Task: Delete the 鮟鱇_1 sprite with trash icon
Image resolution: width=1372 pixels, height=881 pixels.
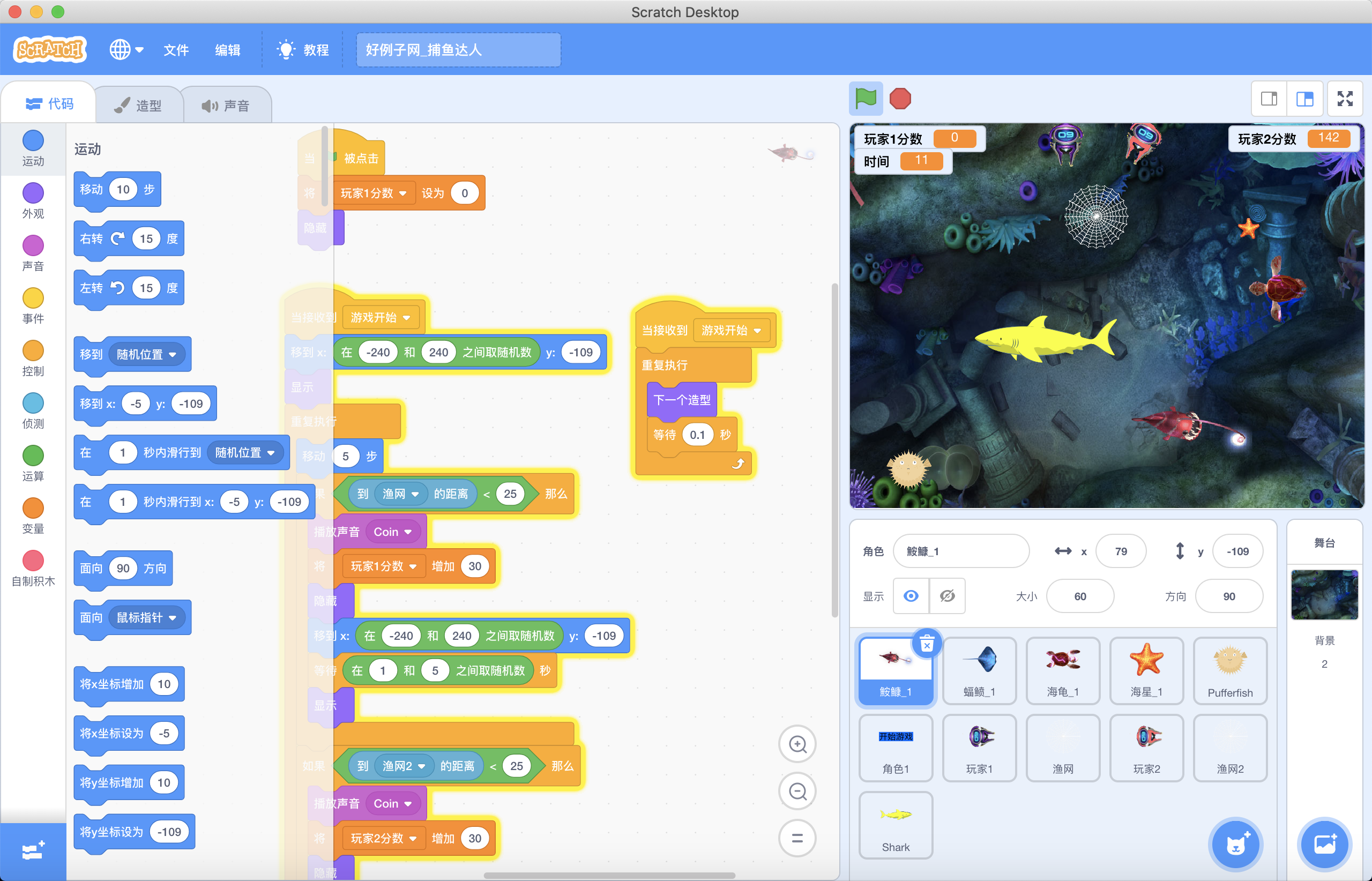Action: (927, 644)
